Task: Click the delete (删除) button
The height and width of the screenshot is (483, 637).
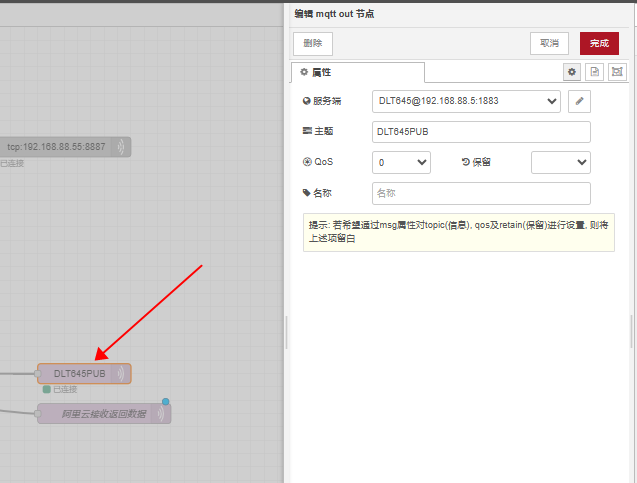Action: point(313,43)
